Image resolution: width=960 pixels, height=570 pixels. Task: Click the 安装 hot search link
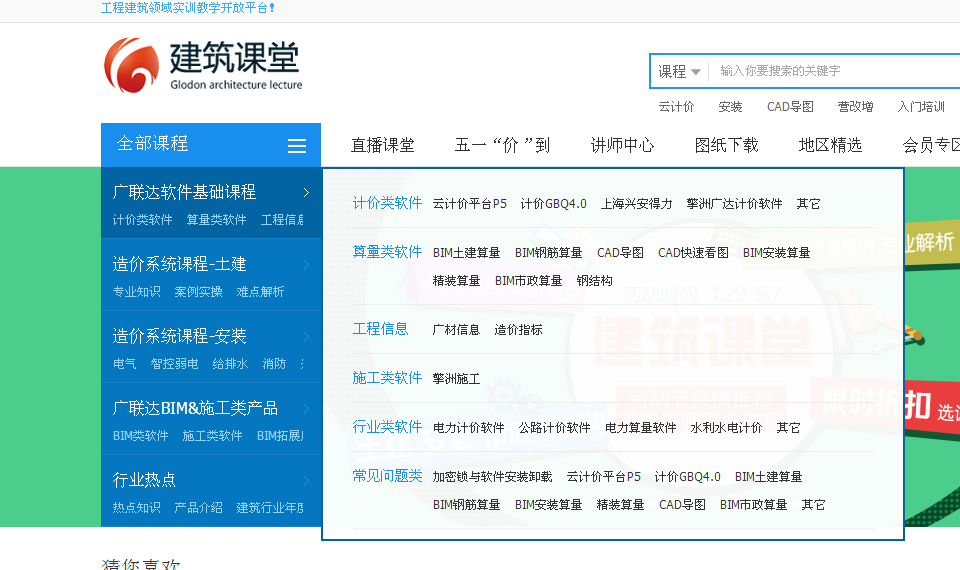730,107
